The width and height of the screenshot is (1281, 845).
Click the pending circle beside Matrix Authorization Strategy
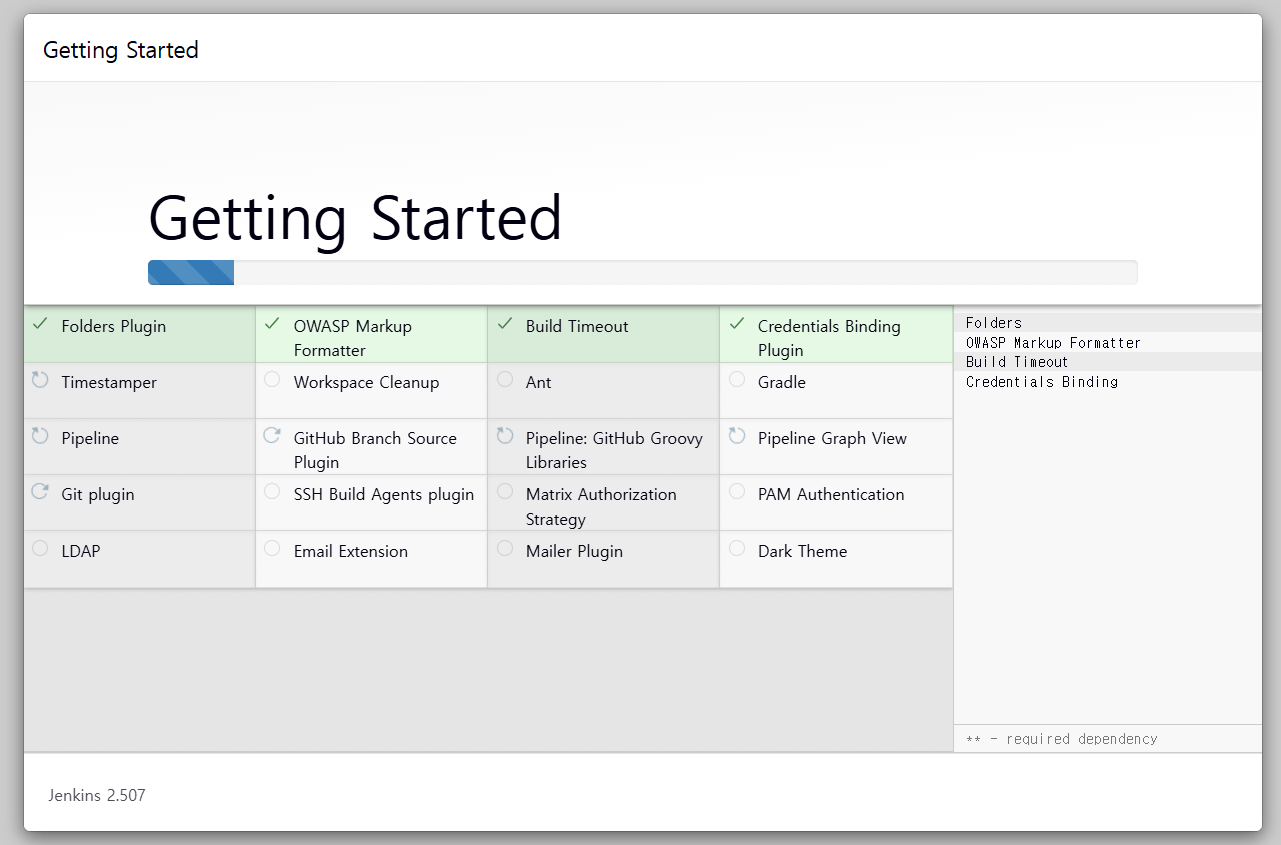(x=505, y=492)
